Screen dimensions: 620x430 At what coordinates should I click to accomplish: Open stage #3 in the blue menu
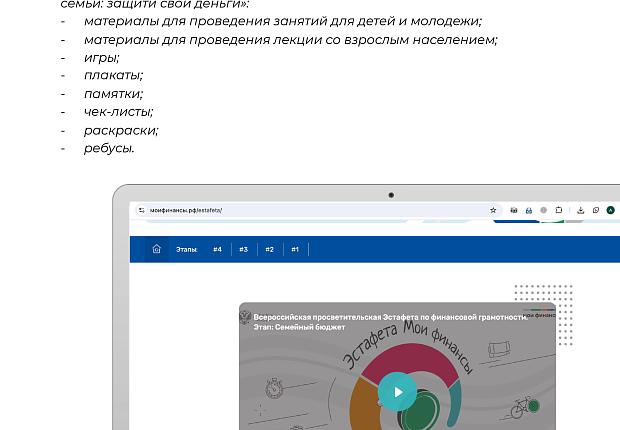(x=244, y=249)
